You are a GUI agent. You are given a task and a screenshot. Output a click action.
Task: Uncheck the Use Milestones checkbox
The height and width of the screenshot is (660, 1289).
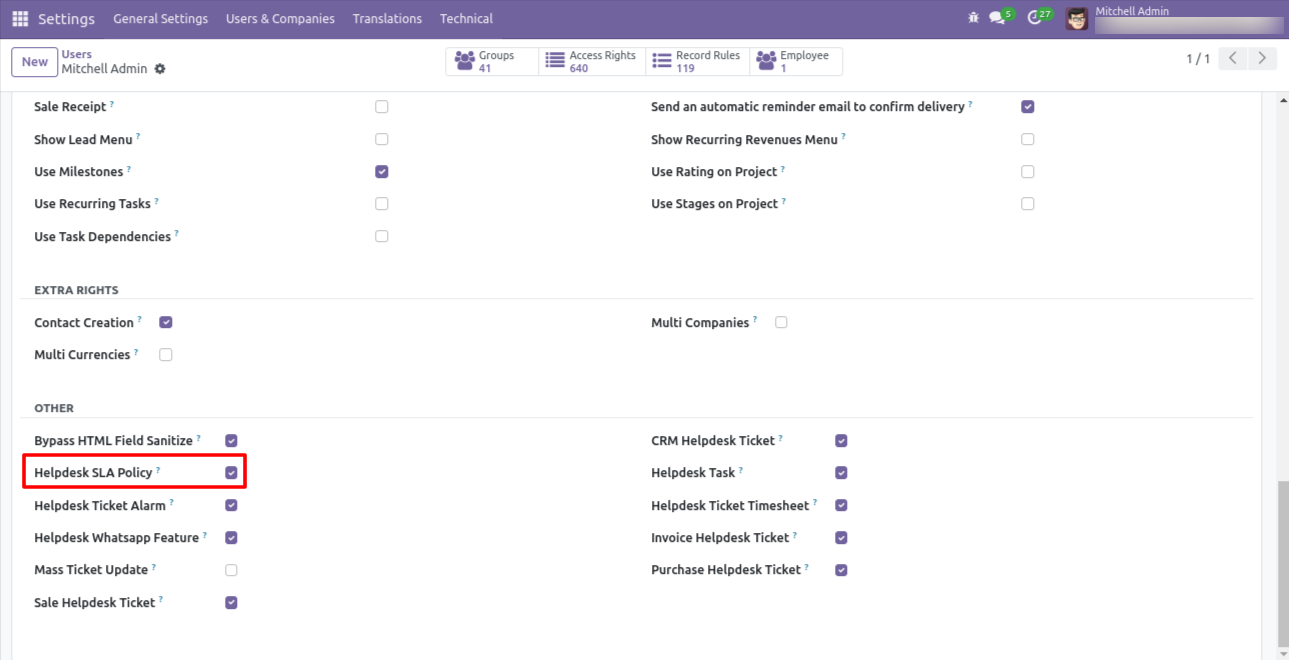(382, 171)
